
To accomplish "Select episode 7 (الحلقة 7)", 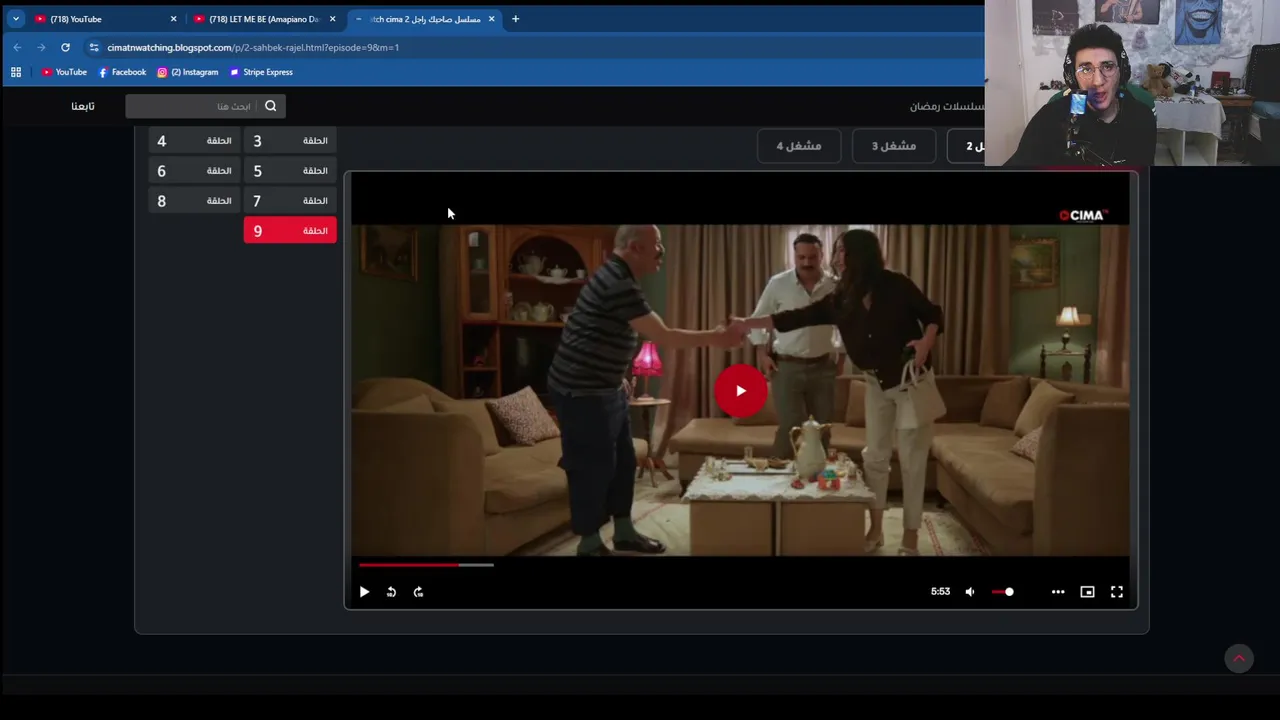I will coord(290,201).
